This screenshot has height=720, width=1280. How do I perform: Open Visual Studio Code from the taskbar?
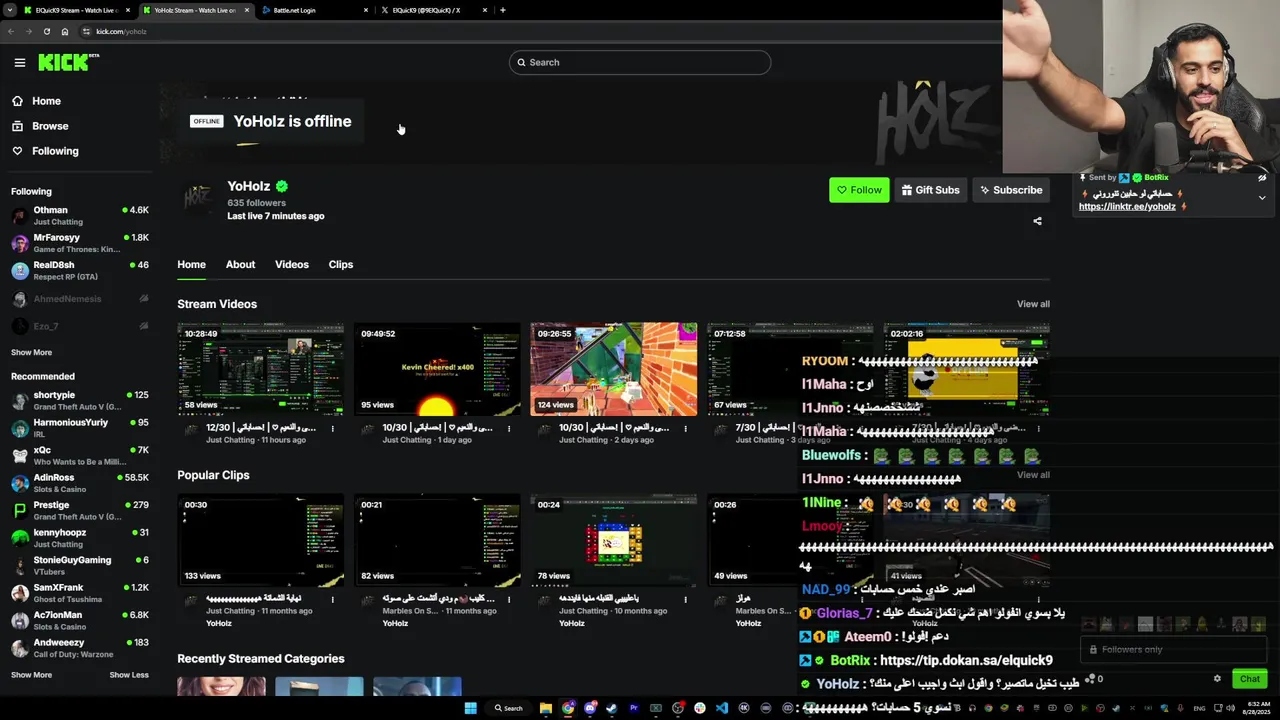721,708
